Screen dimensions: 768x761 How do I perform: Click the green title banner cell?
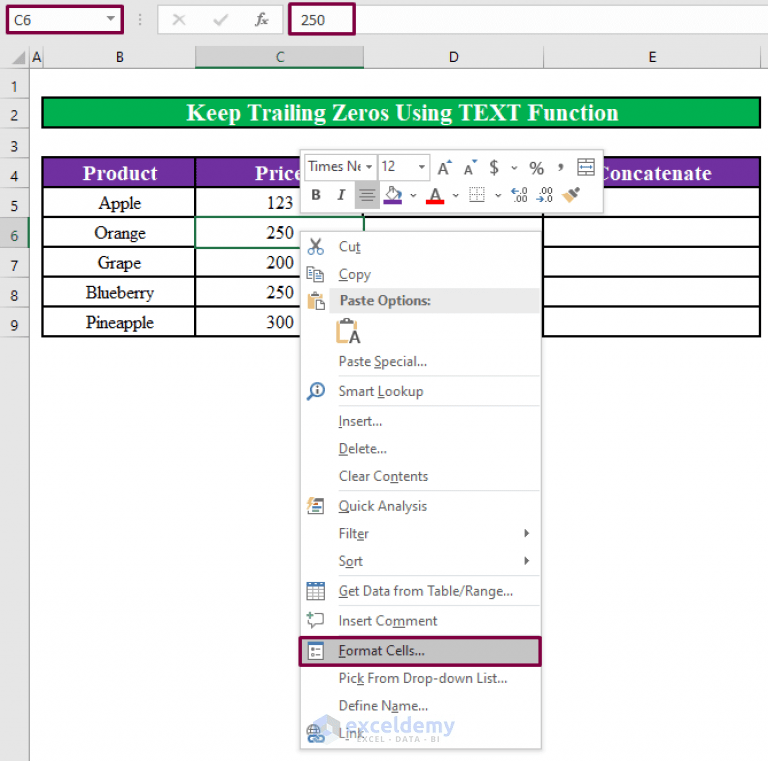pos(401,113)
